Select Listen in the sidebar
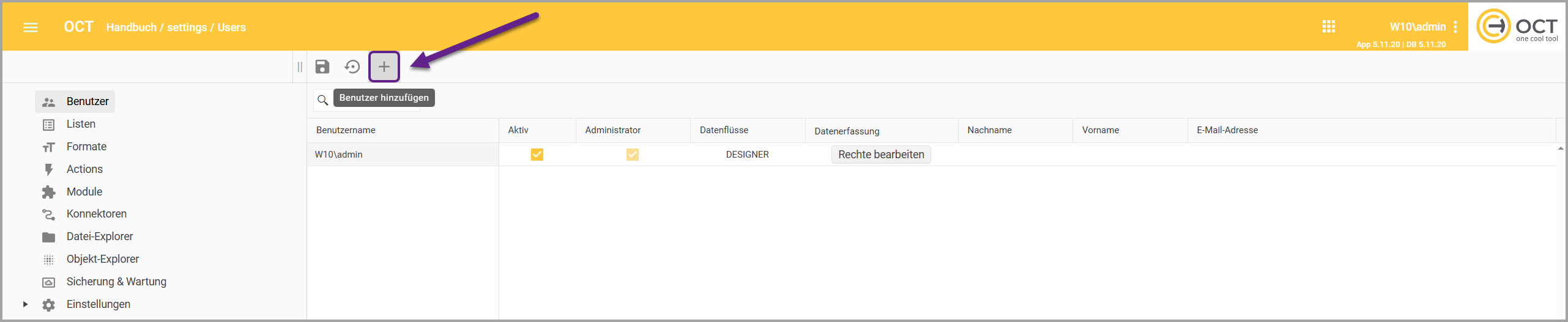1568x322 pixels. pos(81,124)
